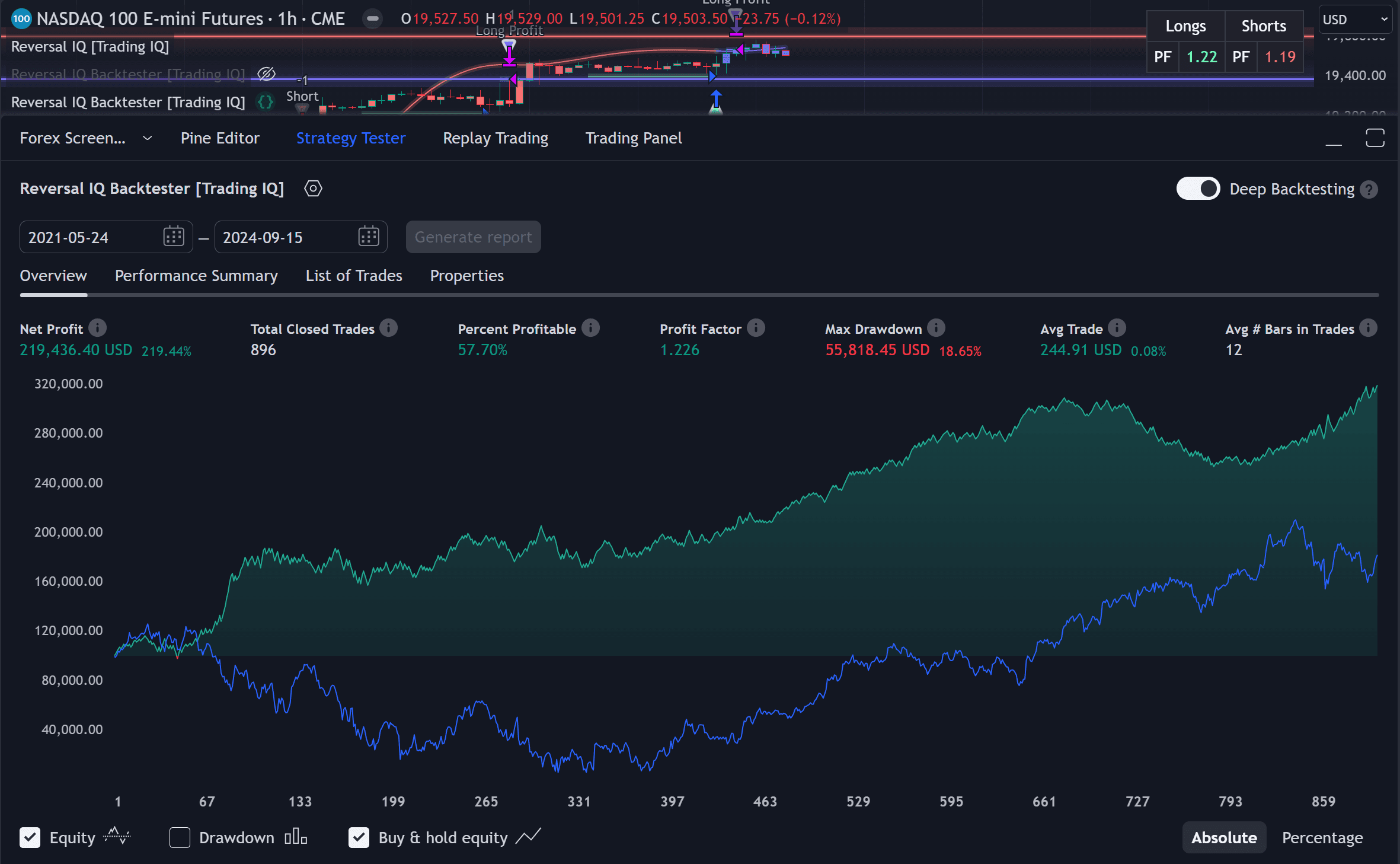Toggle Deep Backtesting switch
This screenshot has height=864, width=1400.
(1198, 189)
